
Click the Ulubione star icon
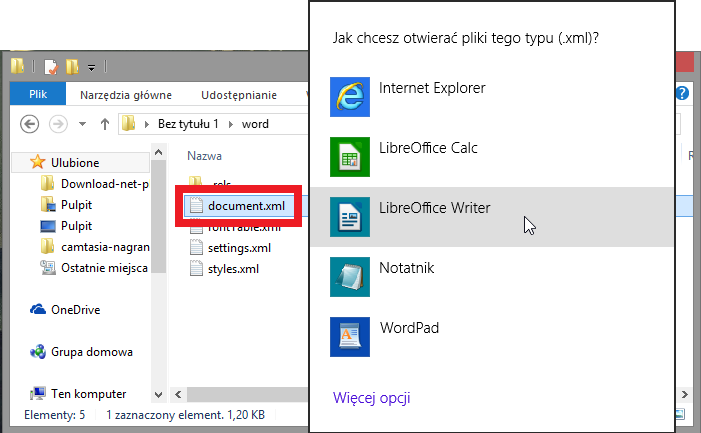pos(38,162)
